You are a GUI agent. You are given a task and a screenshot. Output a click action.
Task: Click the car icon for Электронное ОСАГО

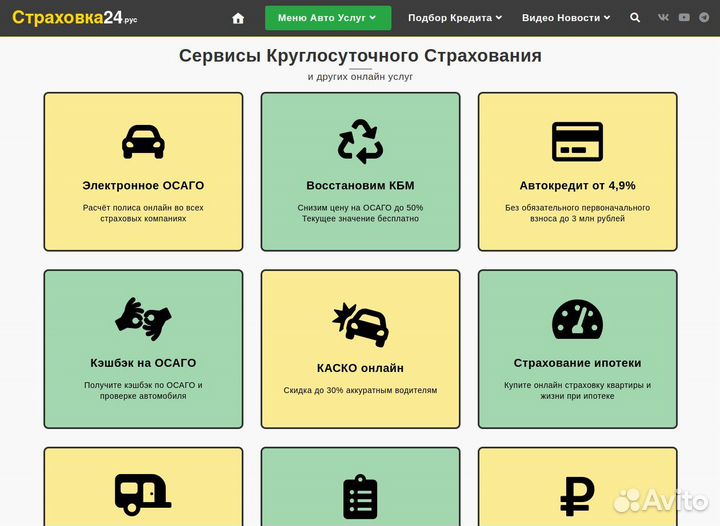coord(143,142)
